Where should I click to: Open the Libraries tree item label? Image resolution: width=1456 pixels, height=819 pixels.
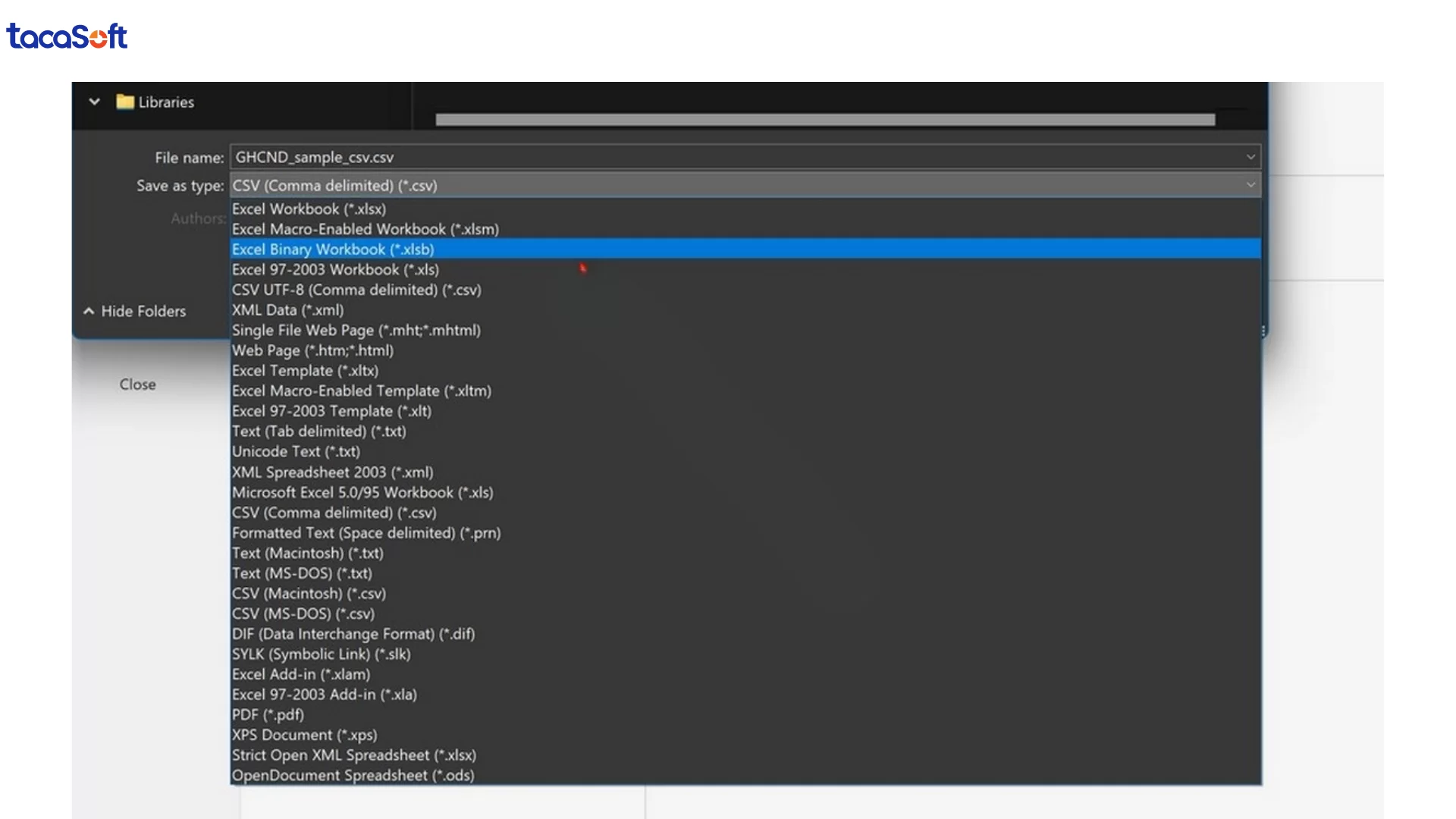coord(166,102)
